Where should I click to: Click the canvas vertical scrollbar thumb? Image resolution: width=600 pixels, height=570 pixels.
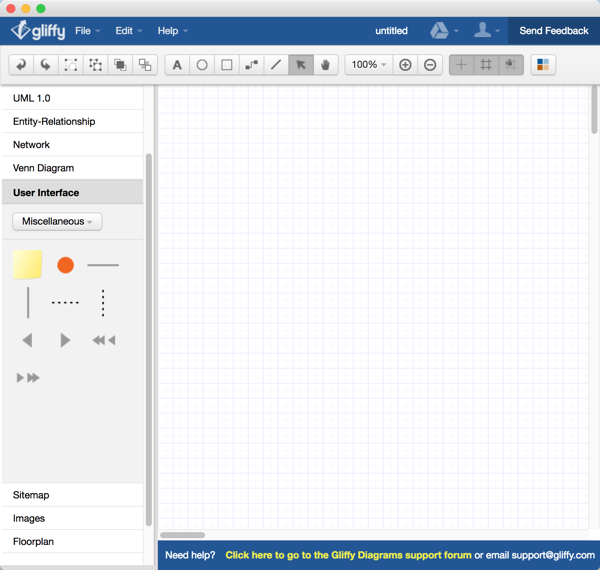point(594,109)
